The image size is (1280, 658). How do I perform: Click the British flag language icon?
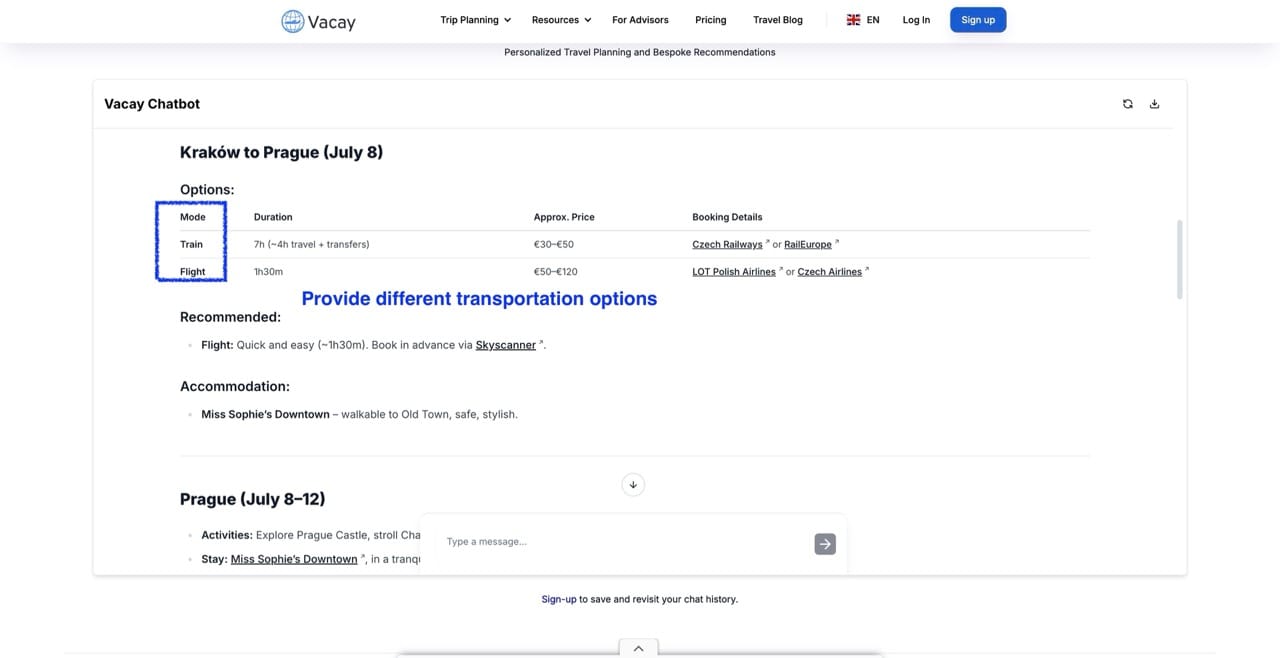point(853,19)
